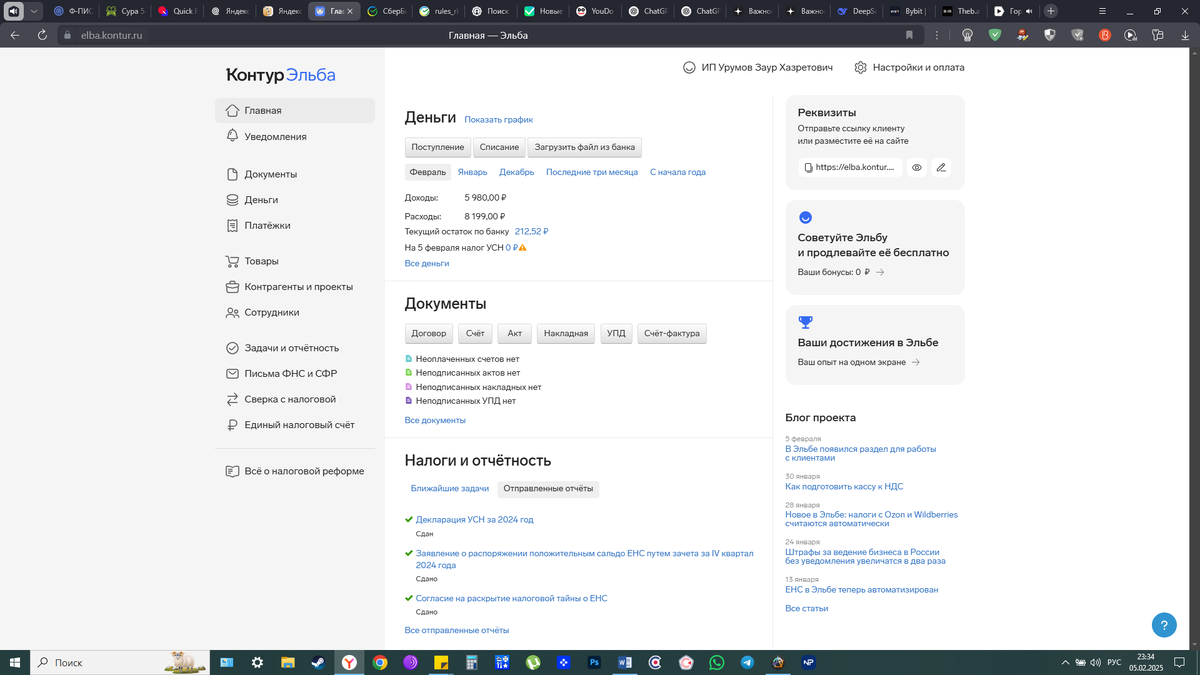Click the browser reload button

tap(42, 35)
